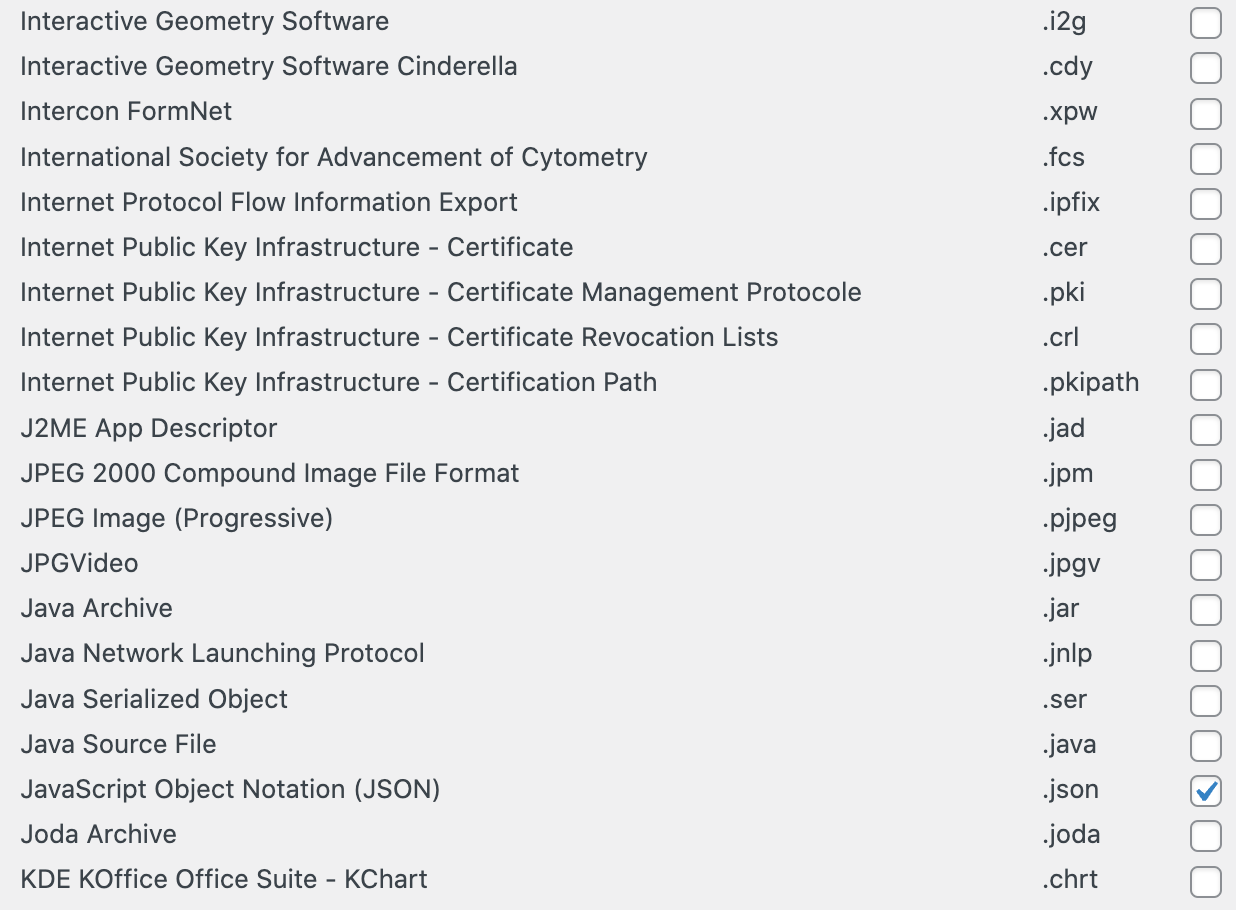Enable the .fcs Cytometry file type
The image size is (1236, 910).
(1206, 158)
